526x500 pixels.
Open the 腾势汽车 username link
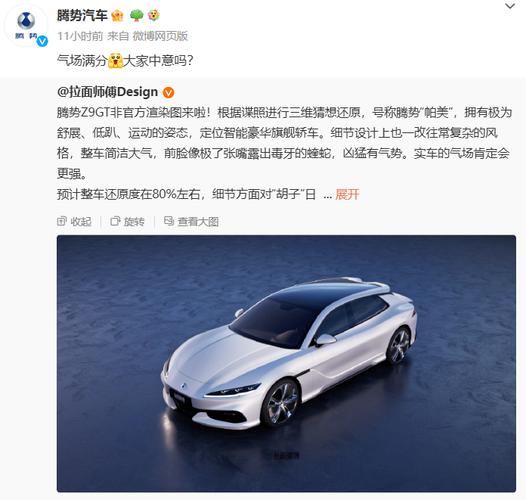coord(82,15)
